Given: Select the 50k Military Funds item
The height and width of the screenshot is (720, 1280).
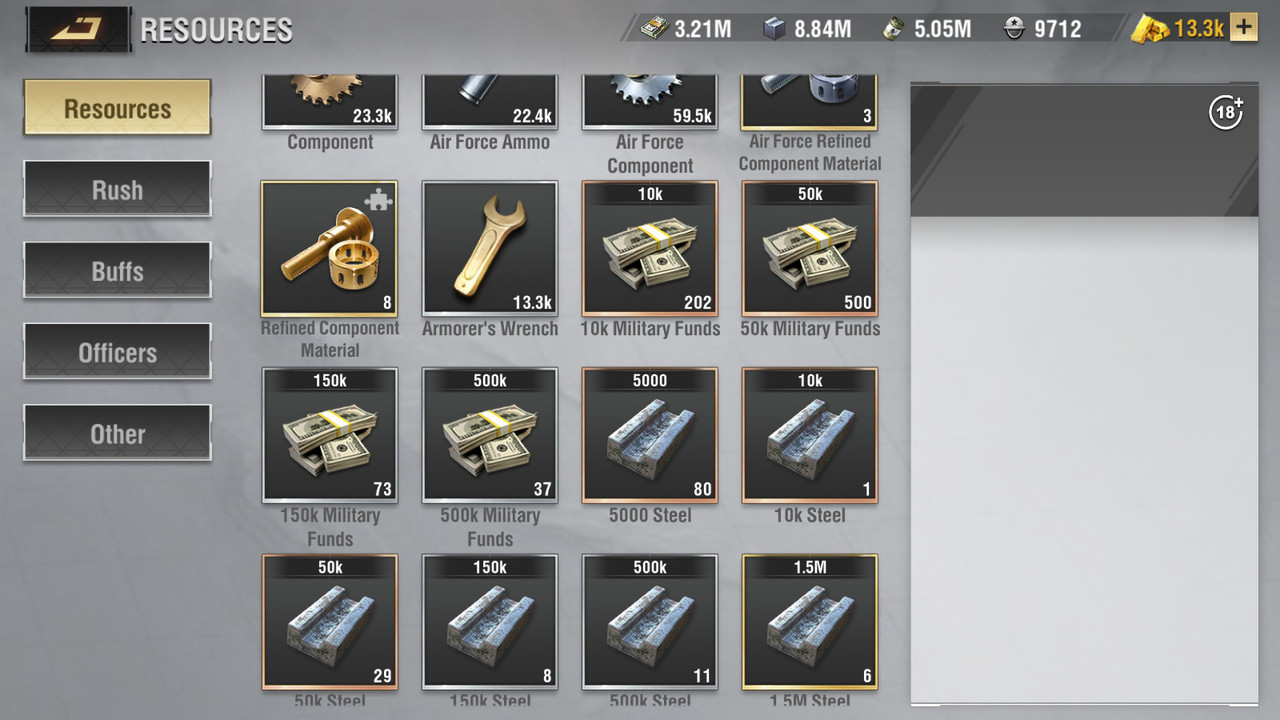Looking at the screenshot, I should (x=810, y=248).
